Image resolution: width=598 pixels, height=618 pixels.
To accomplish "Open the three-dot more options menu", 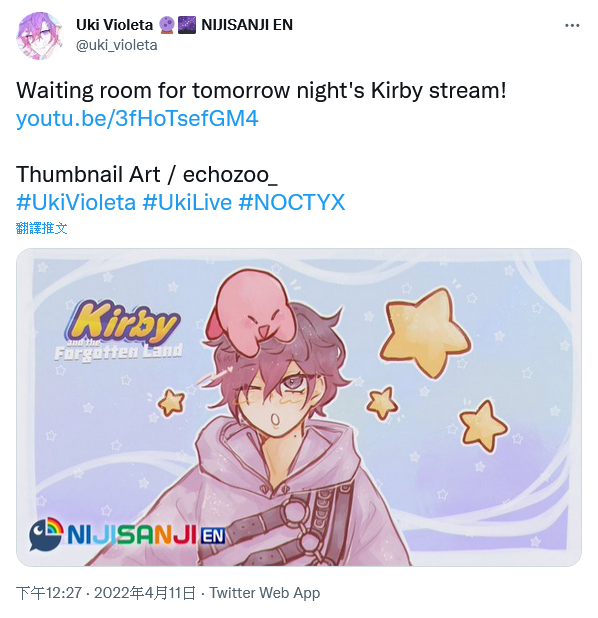I will click(x=572, y=26).
